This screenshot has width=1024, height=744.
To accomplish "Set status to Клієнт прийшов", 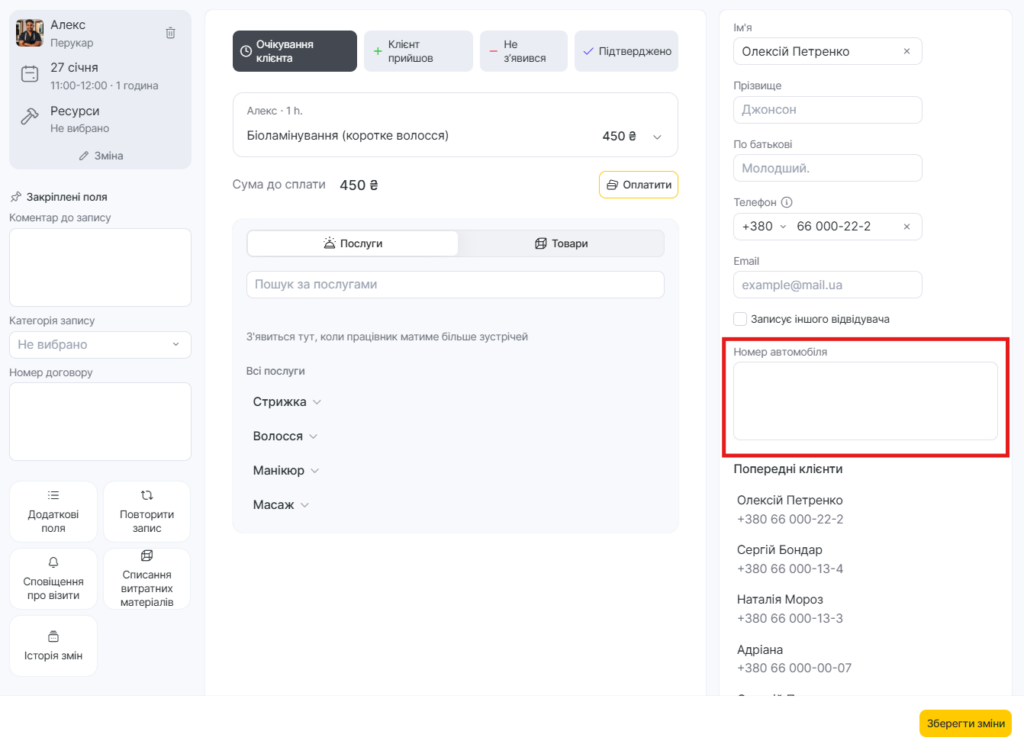I will (x=418, y=51).
